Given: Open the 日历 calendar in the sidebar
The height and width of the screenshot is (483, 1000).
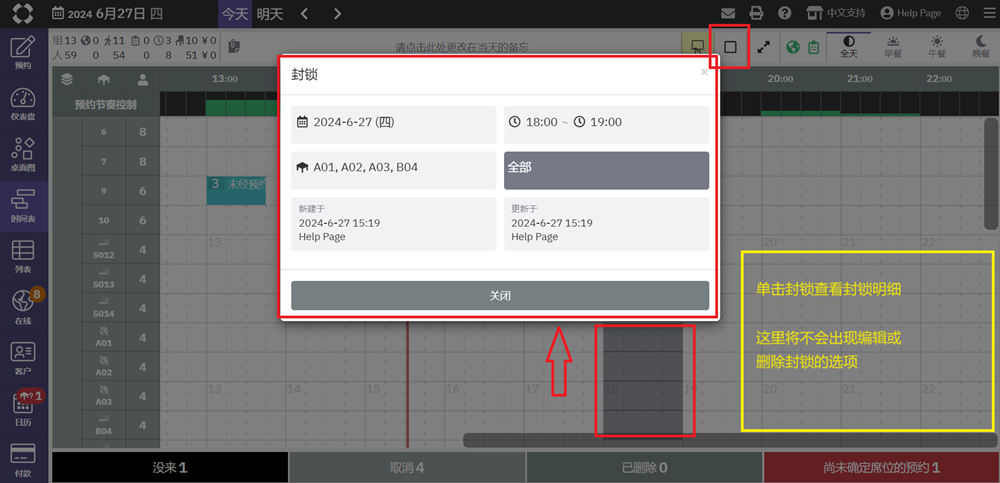Looking at the screenshot, I should pos(23,410).
